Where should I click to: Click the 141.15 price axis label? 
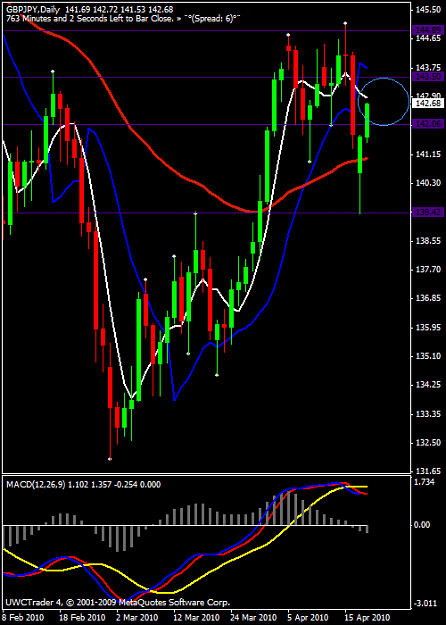[x=430, y=154]
